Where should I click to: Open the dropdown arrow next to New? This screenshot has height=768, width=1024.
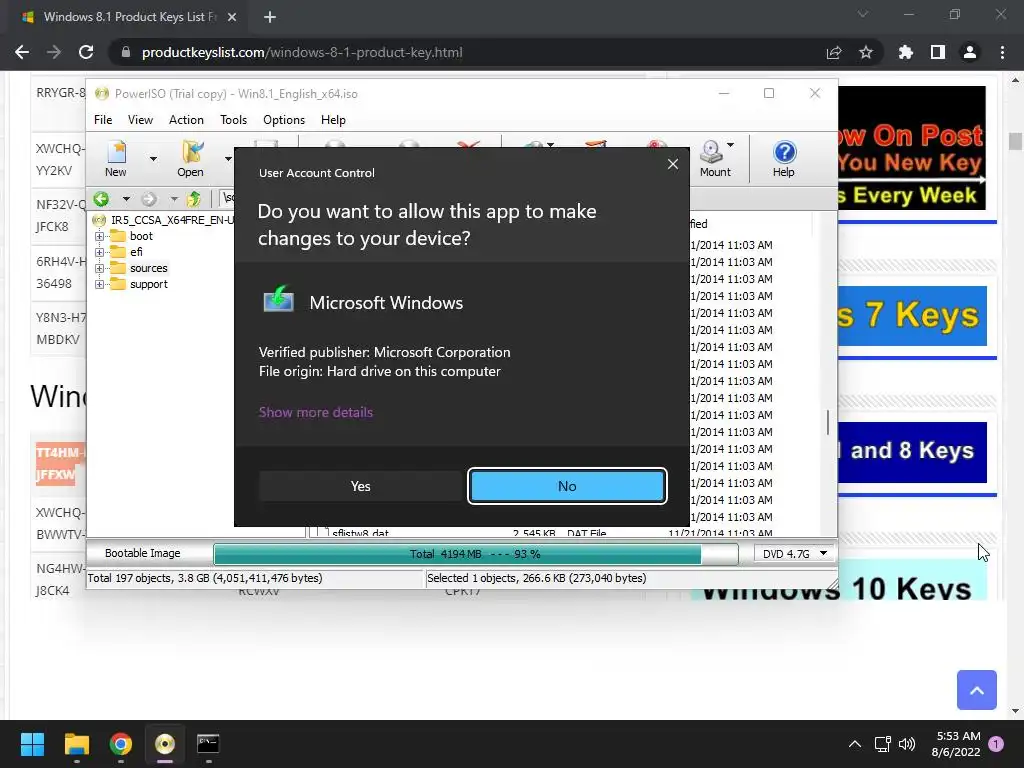pyautogui.click(x=153, y=159)
